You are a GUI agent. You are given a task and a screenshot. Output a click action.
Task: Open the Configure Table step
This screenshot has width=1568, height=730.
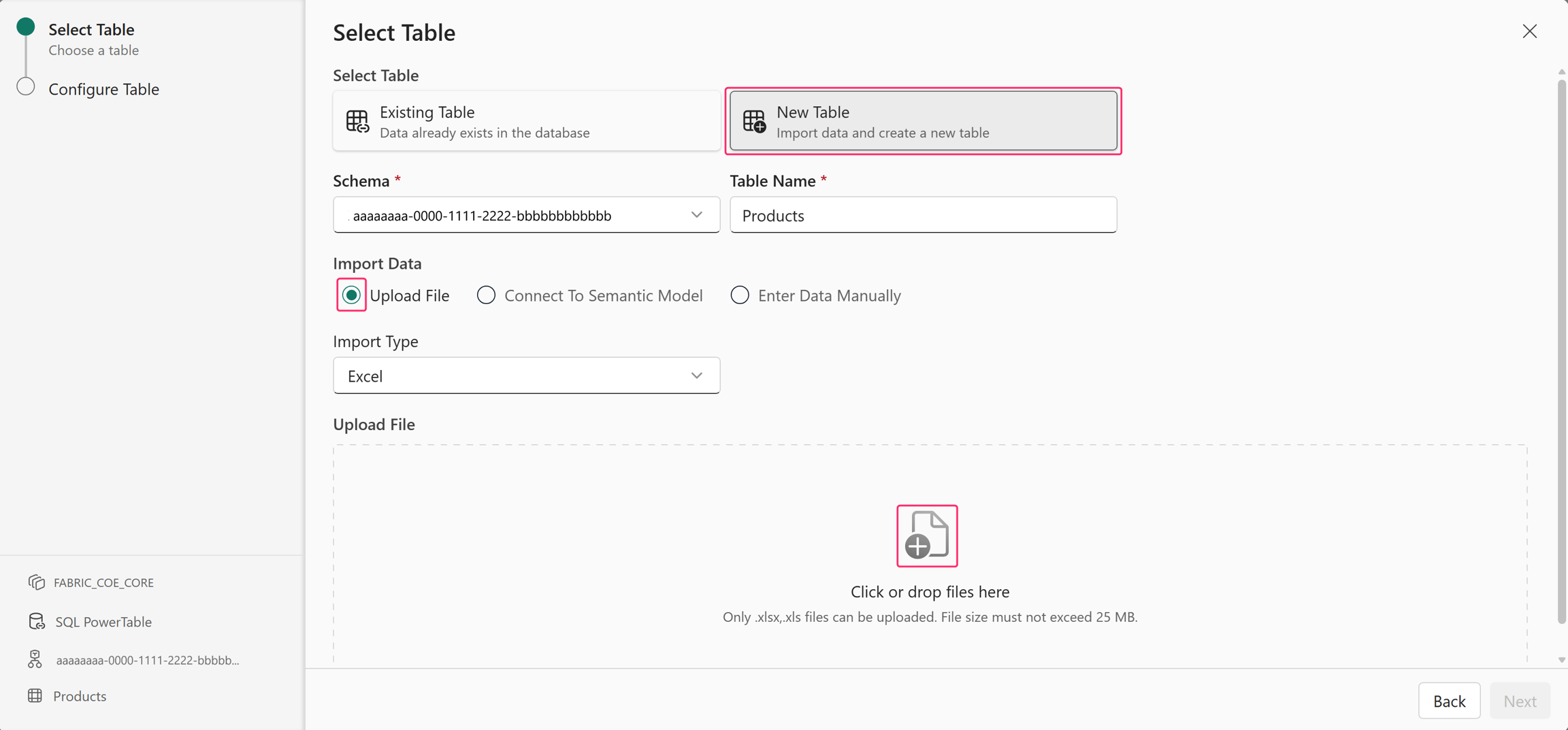(x=103, y=89)
